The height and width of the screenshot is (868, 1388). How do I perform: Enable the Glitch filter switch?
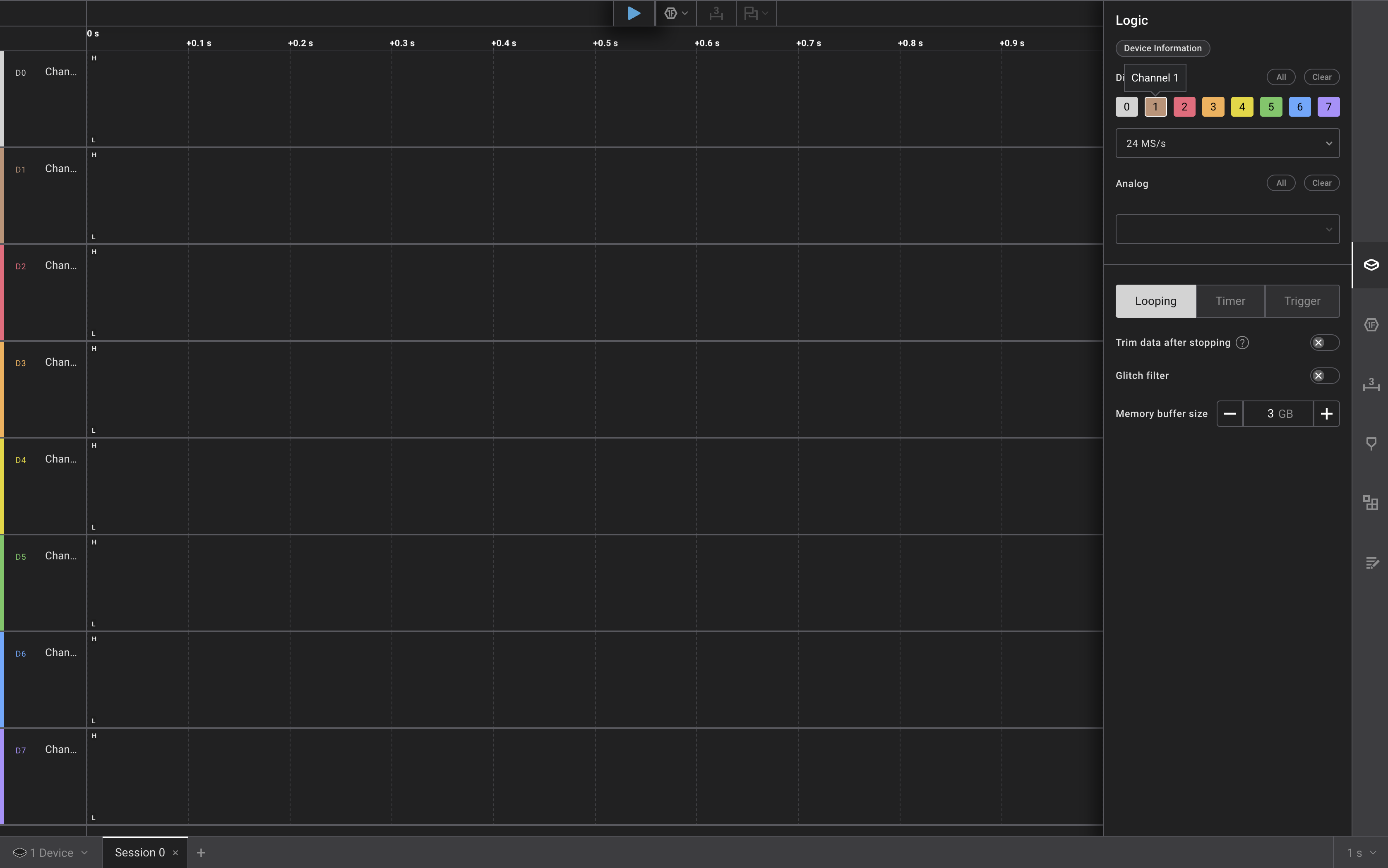[1324, 375]
